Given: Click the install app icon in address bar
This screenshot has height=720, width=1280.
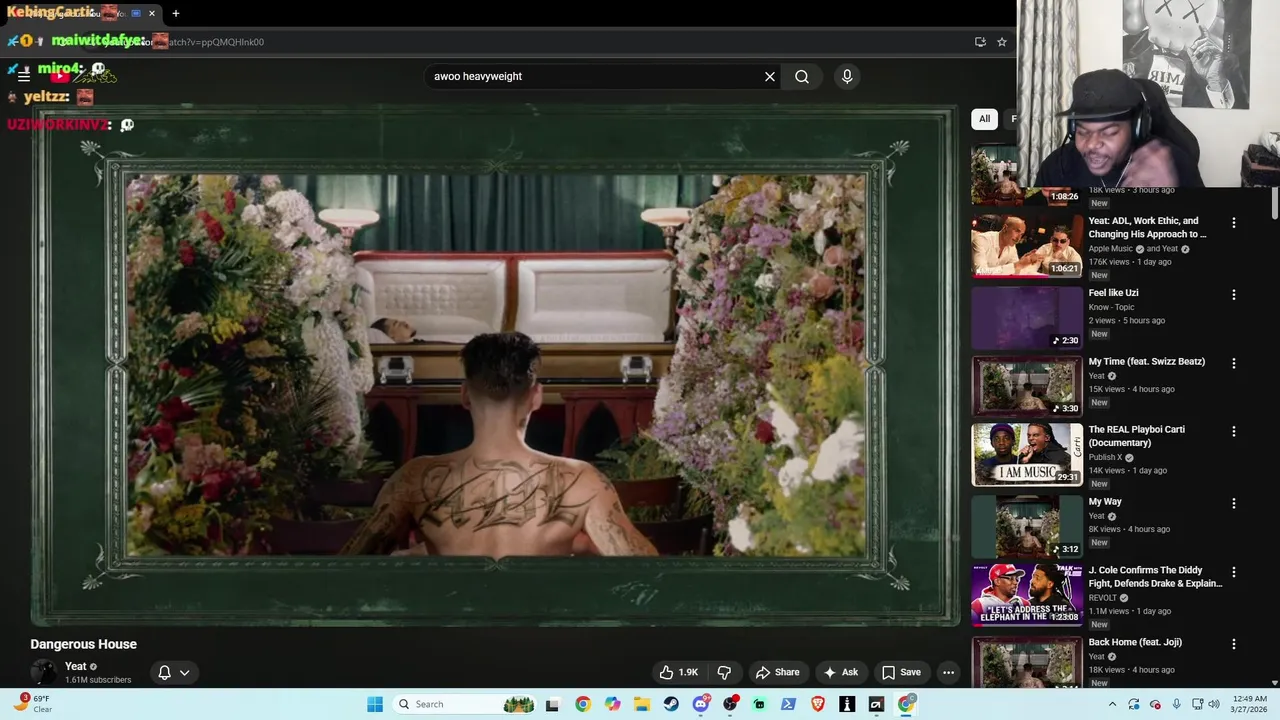Looking at the screenshot, I should tap(980, 42).
